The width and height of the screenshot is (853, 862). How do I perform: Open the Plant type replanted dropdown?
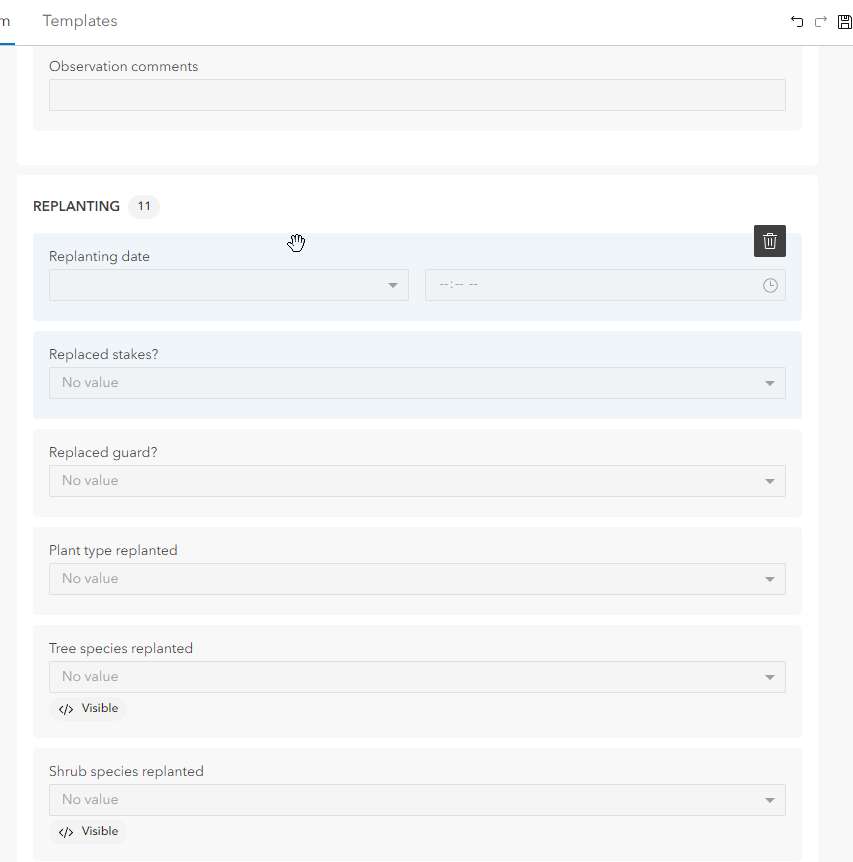(769, 579)
